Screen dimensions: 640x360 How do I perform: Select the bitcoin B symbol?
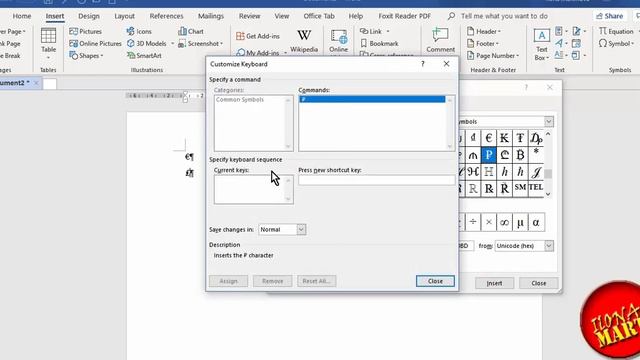point(520,155)
